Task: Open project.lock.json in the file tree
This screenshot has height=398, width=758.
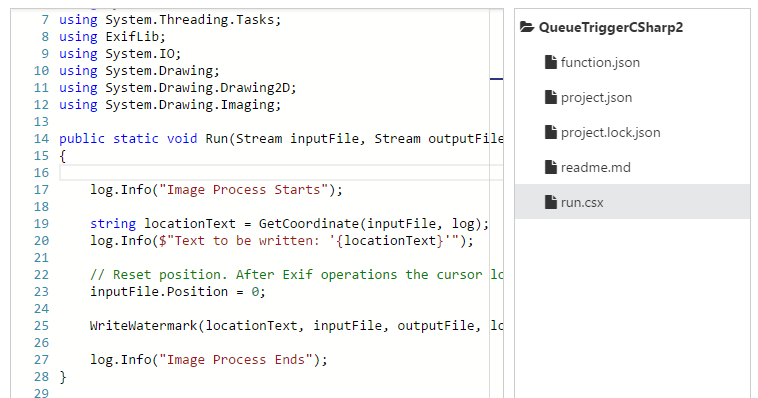Action: (610, 133)
